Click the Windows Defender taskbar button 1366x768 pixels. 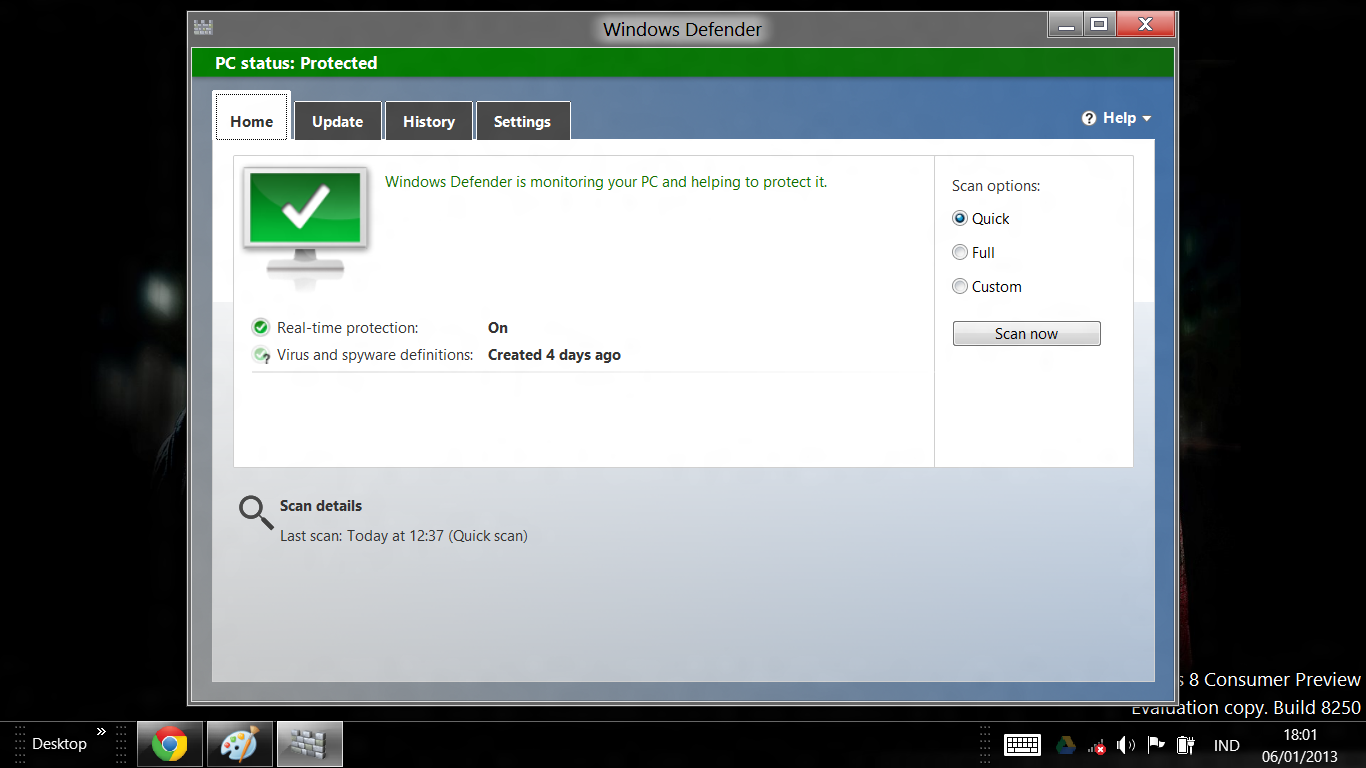[310, 744]
